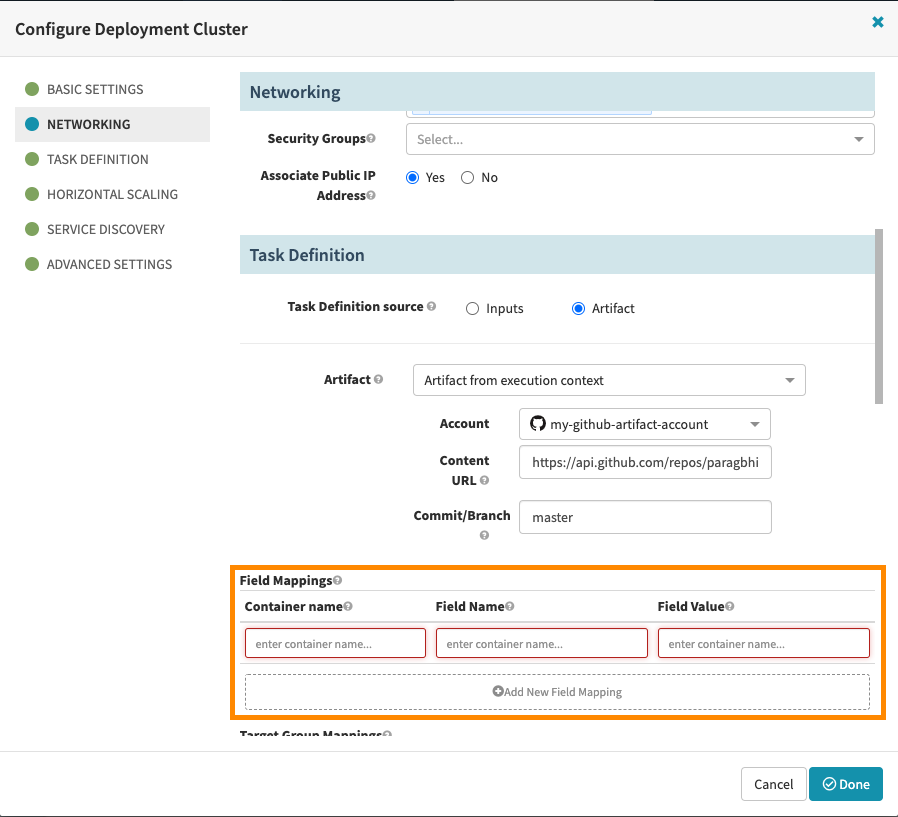
Task: Click the Done button
Action: (x=845, y=784)
